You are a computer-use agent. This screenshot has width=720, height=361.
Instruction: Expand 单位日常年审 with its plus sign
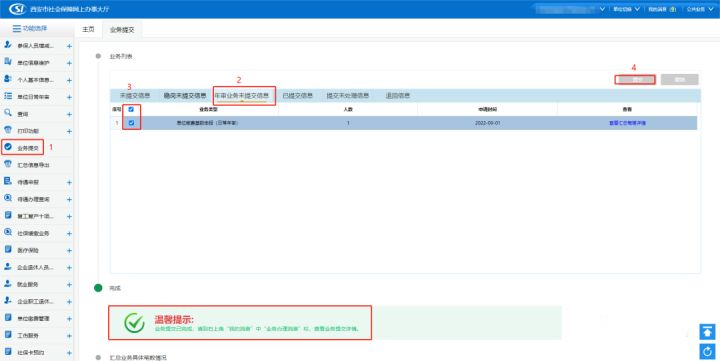69,97
